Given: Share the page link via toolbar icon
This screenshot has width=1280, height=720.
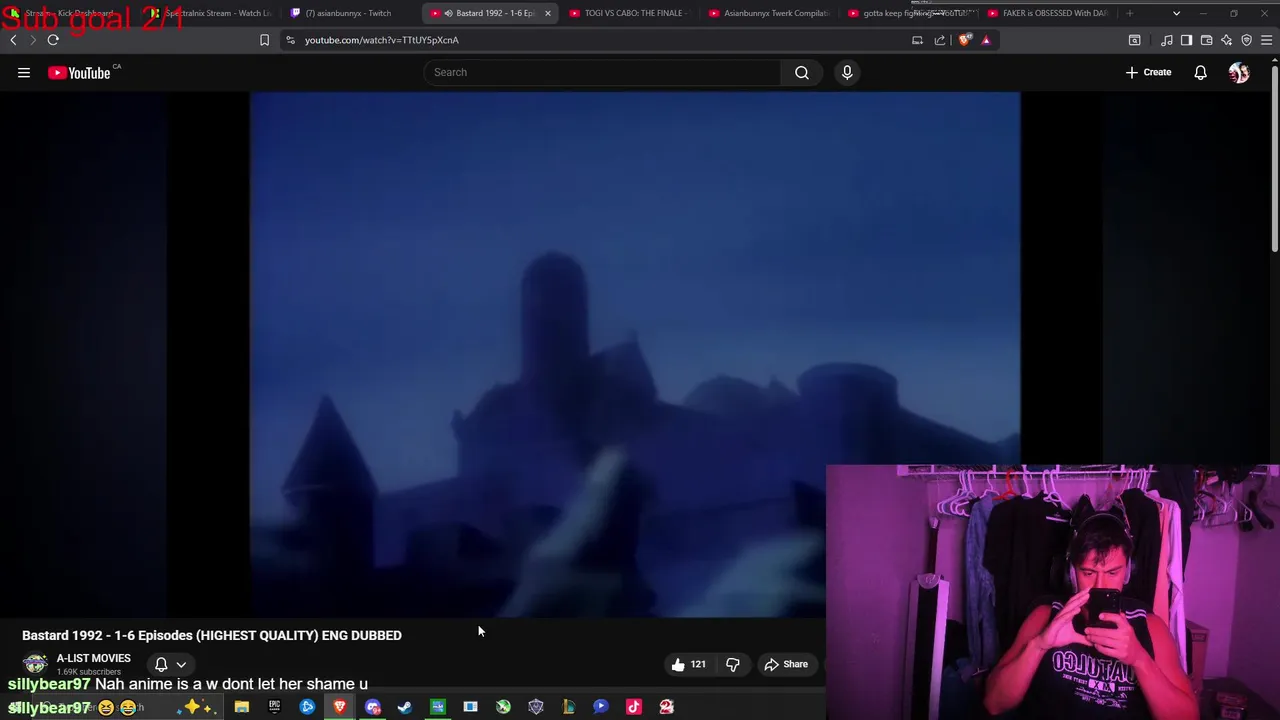Looking at the screenshot, I should [940, 40].
